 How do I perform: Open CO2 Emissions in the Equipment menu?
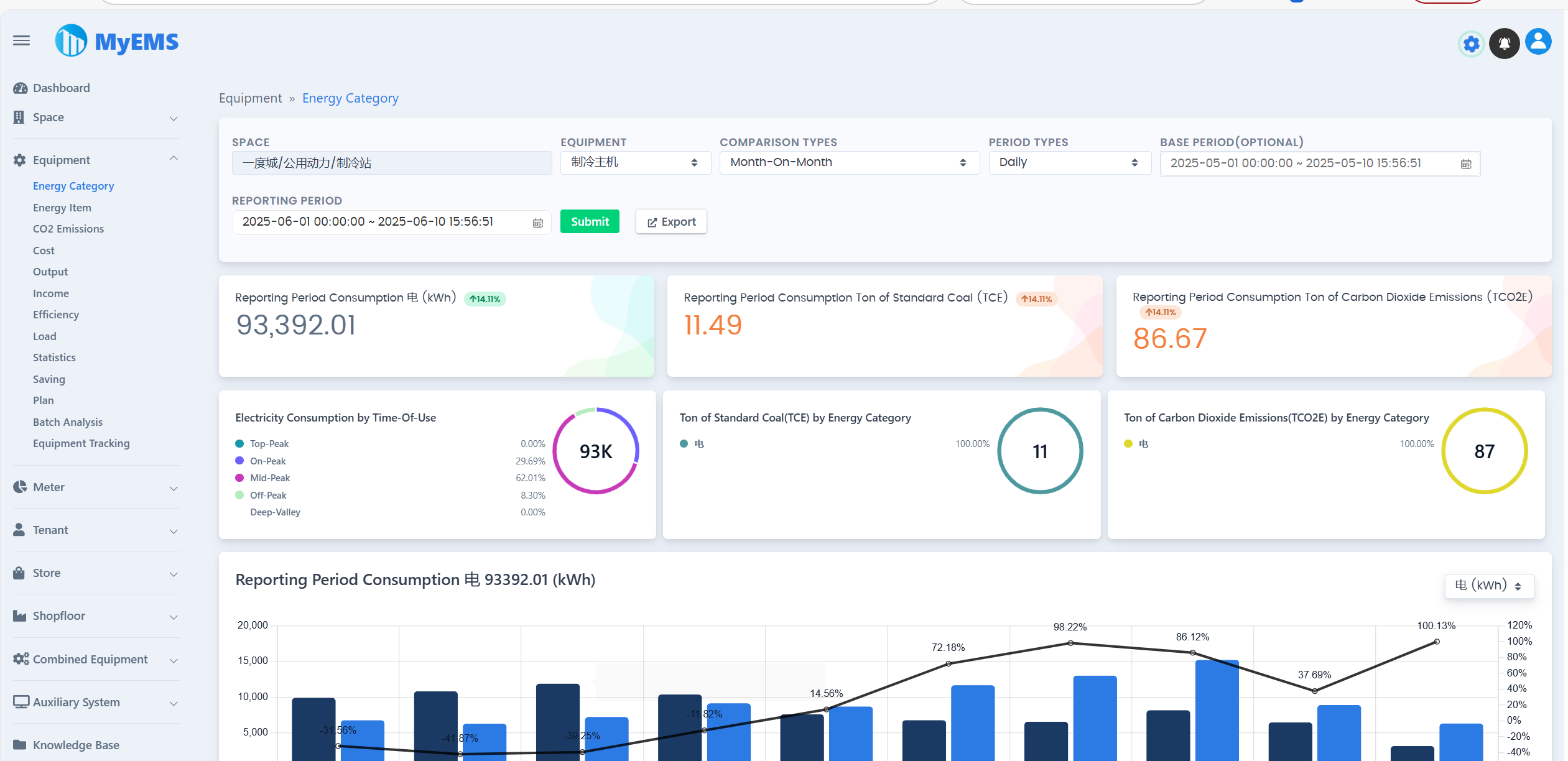(68, 229)
